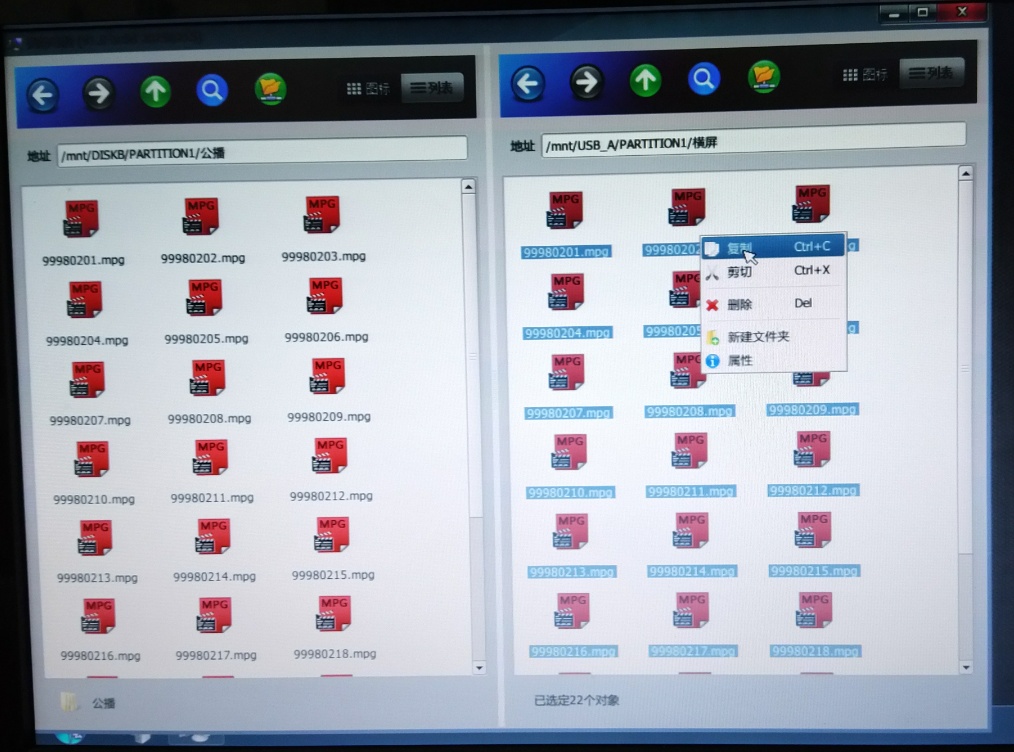Select 99980209.mpg icon in left pane

327,376
